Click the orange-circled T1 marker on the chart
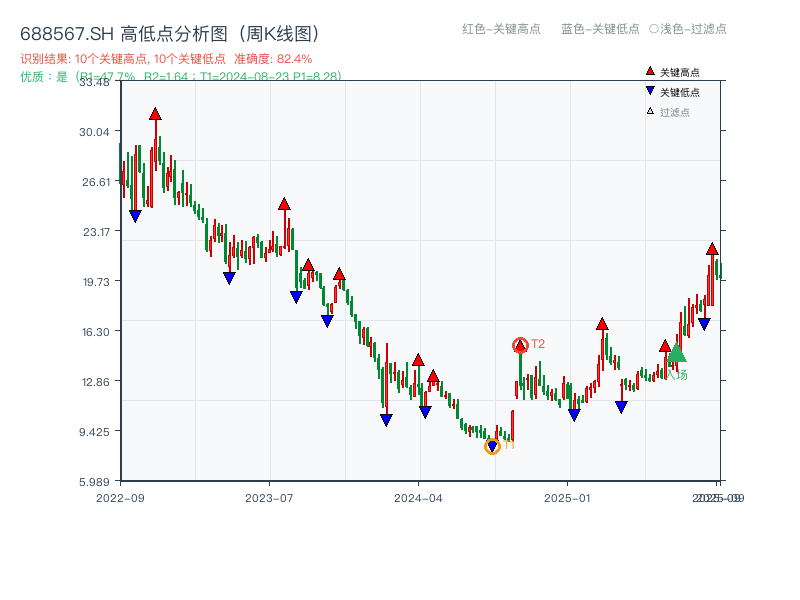Viewport: 800px width, 600px height. 493,446
